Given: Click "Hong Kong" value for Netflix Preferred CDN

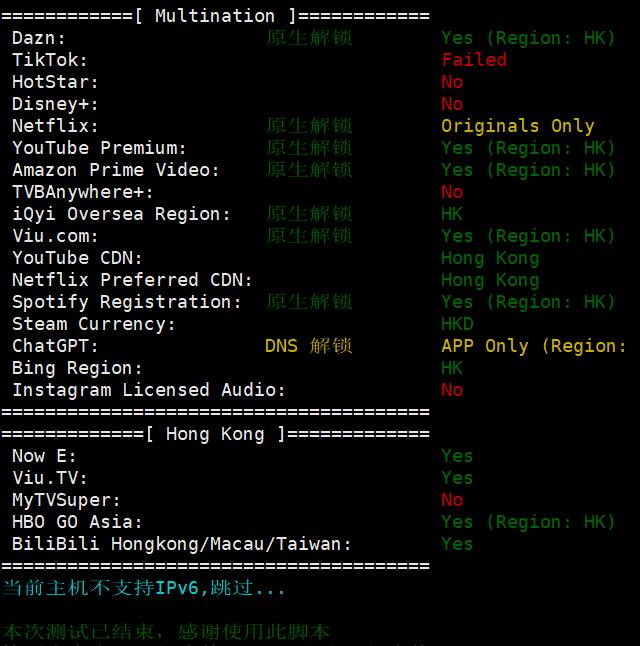Looking at the screenshot, I should pos(490,281).
